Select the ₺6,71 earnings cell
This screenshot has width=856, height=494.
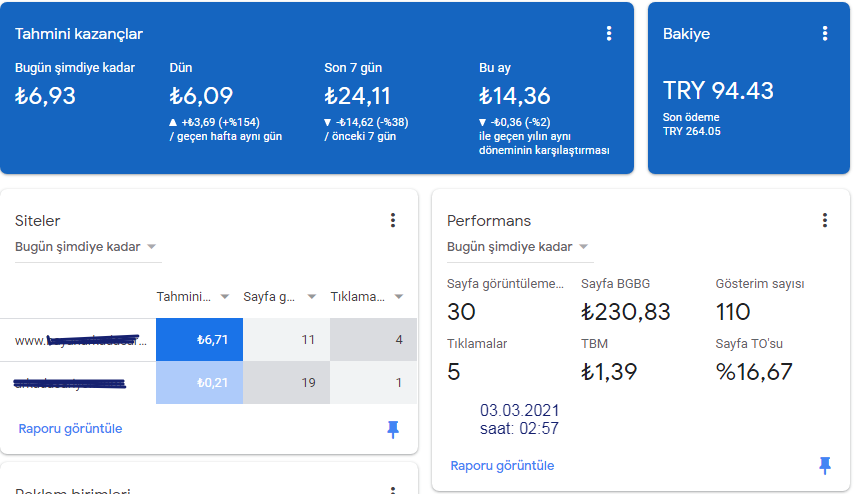[x=199, y=340]
